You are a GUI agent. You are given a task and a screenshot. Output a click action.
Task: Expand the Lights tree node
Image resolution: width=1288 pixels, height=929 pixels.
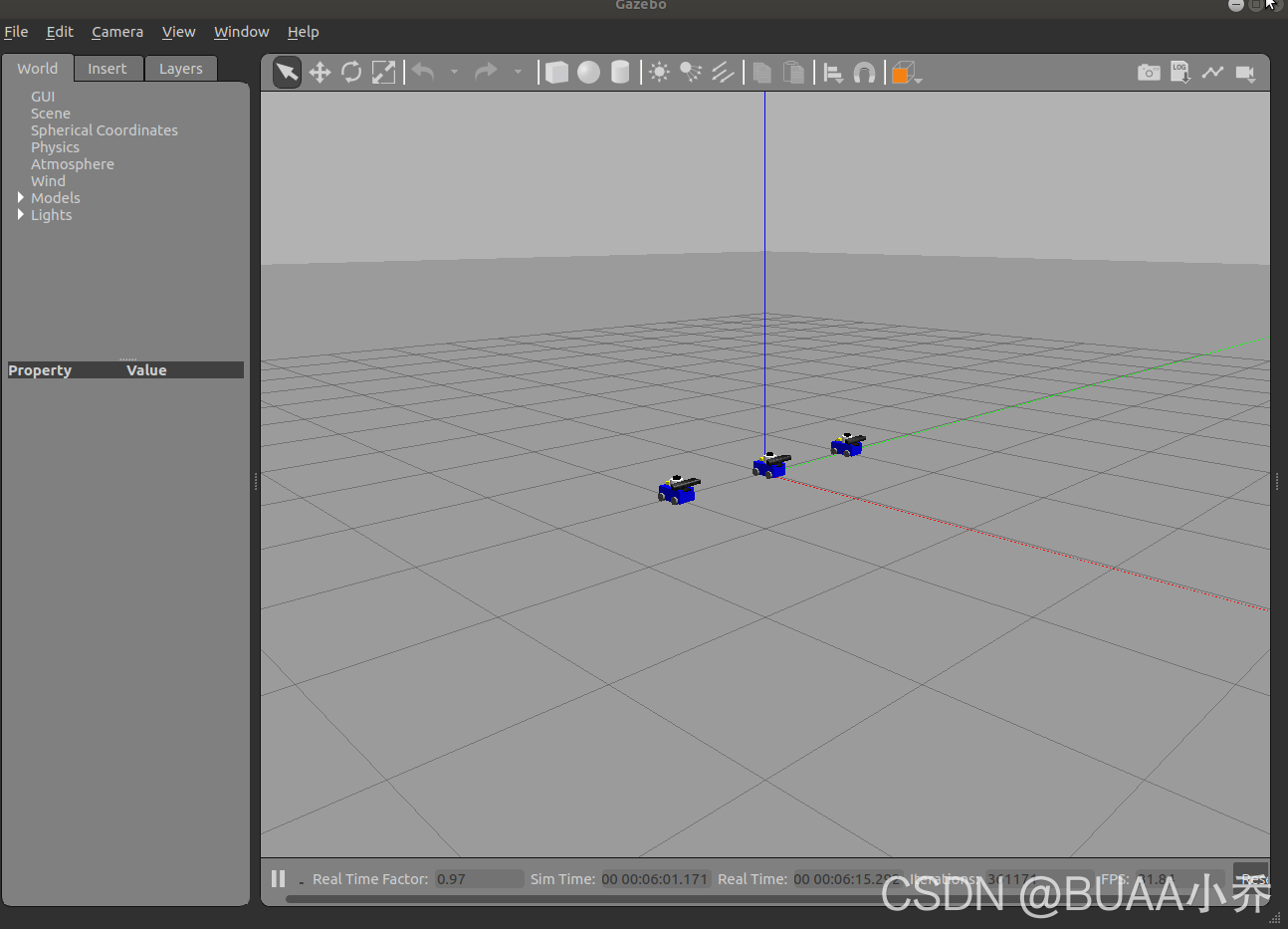click(21, 215)
